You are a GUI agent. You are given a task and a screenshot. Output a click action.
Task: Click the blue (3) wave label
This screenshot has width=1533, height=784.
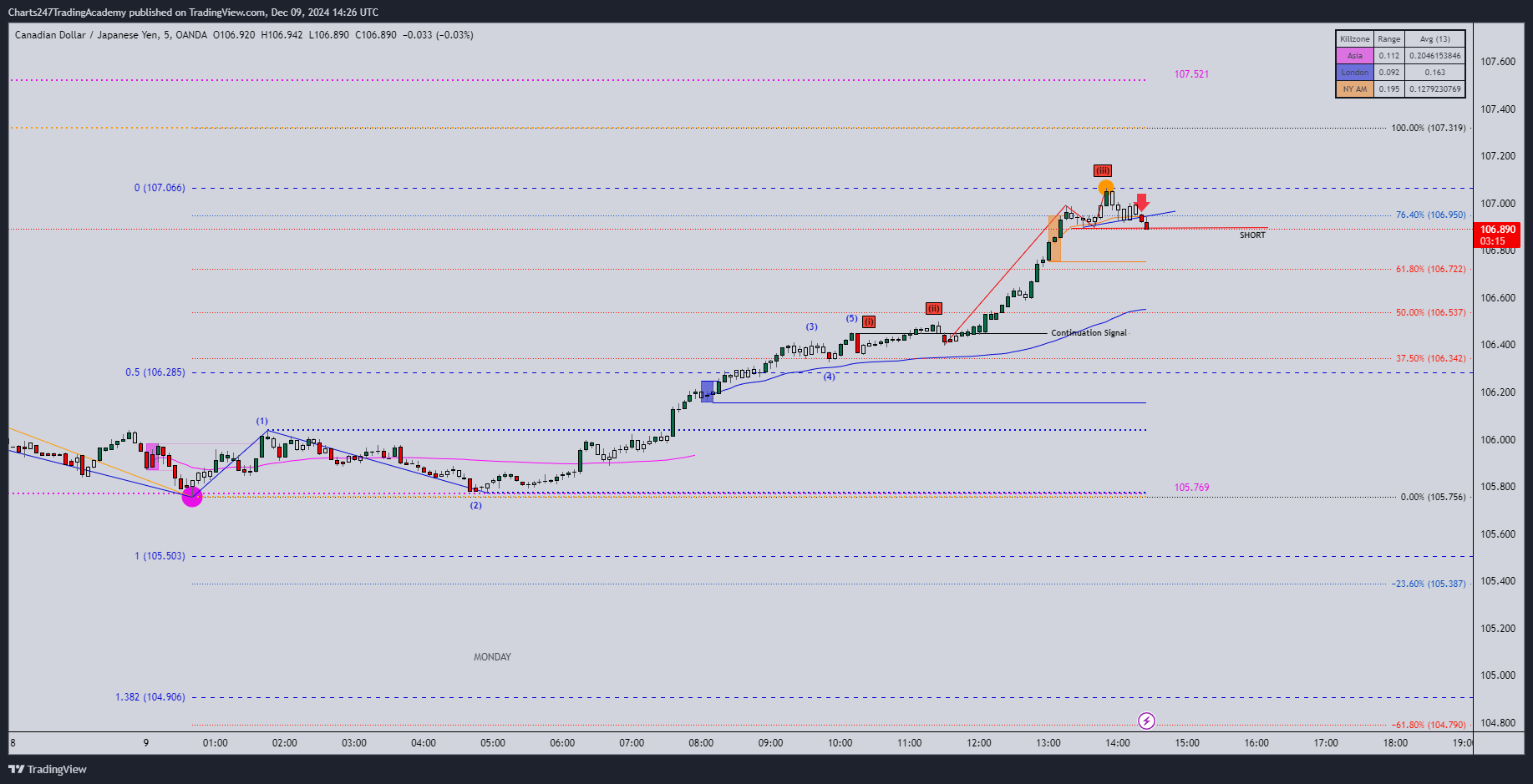[811, 326]
